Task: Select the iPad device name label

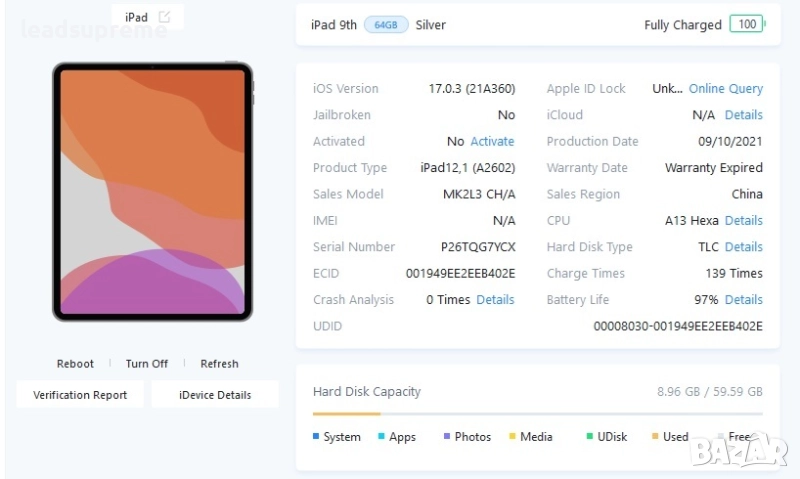Action: click(136, 17)
